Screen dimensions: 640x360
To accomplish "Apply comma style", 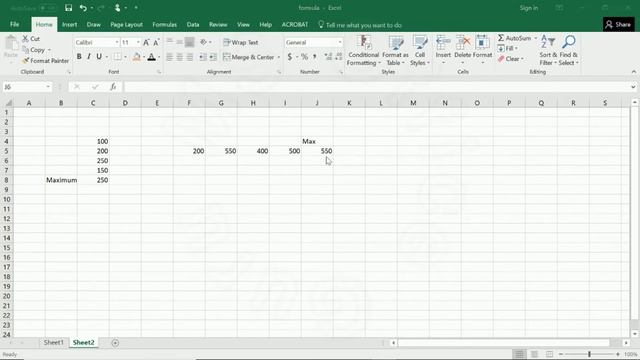I will (x=314, y=57).
